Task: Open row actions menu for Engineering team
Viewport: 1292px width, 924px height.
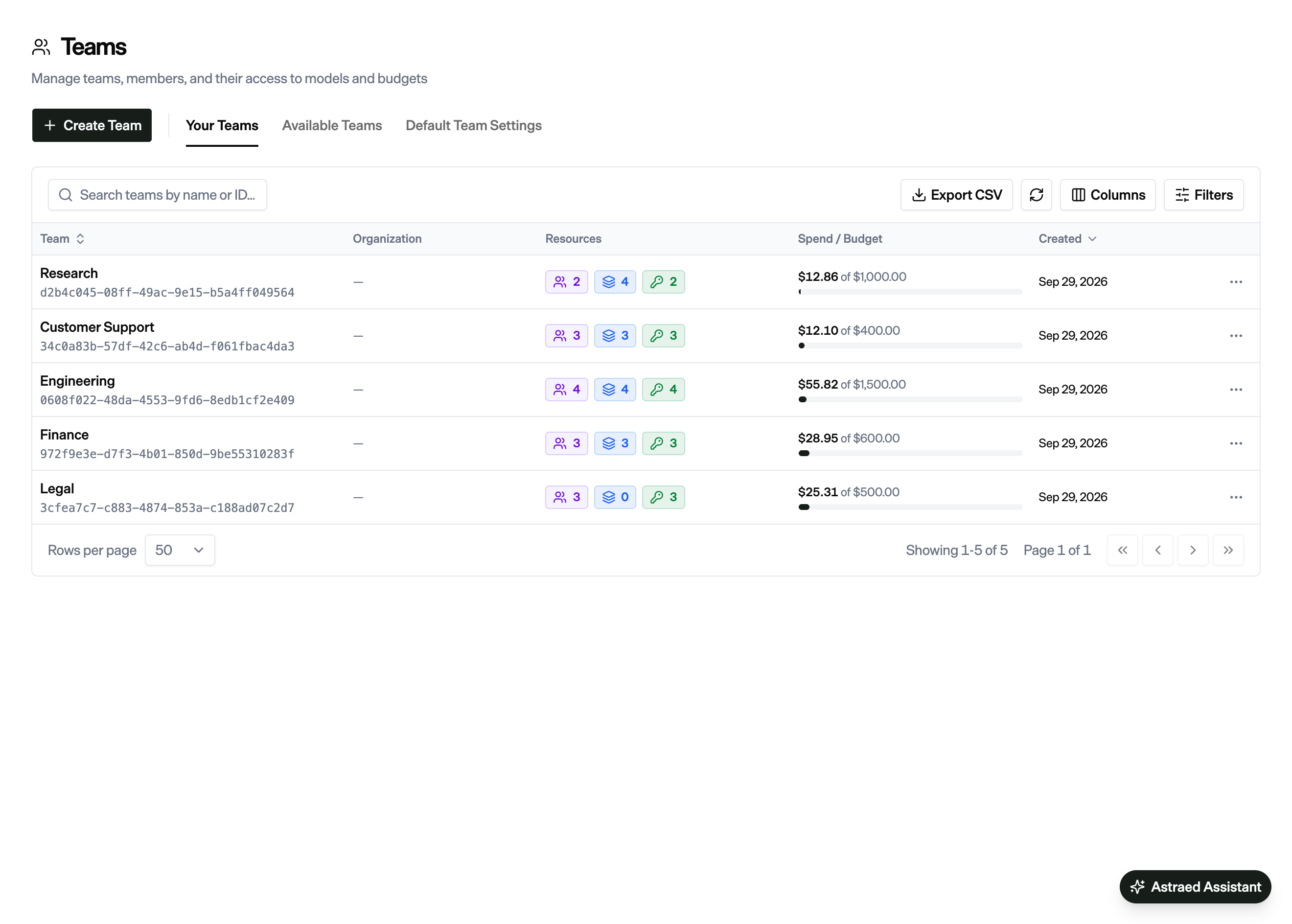Action: [x=1236, y=390]
